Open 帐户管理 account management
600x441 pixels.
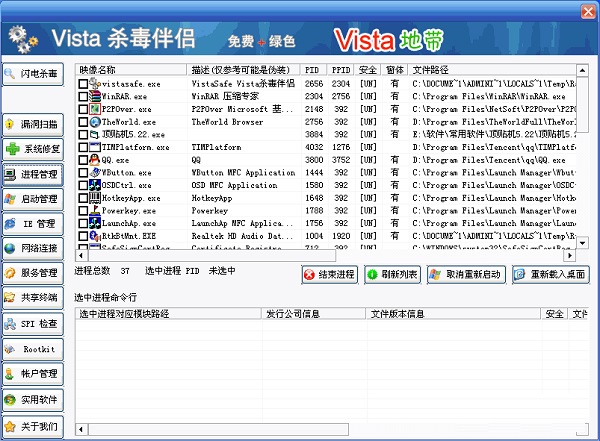(33, 374)
